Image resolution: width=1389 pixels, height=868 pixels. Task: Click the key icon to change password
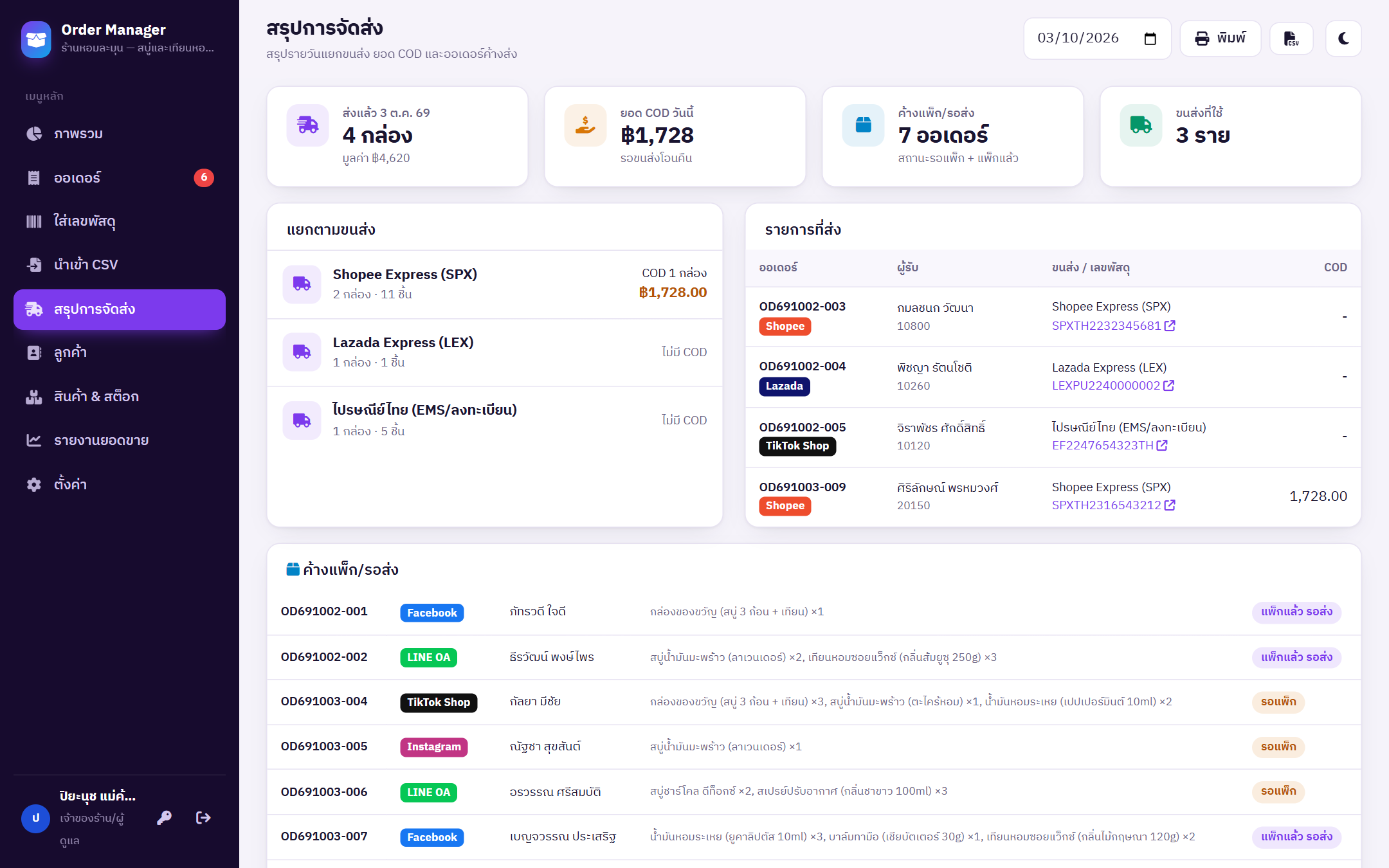pos(164,818)
